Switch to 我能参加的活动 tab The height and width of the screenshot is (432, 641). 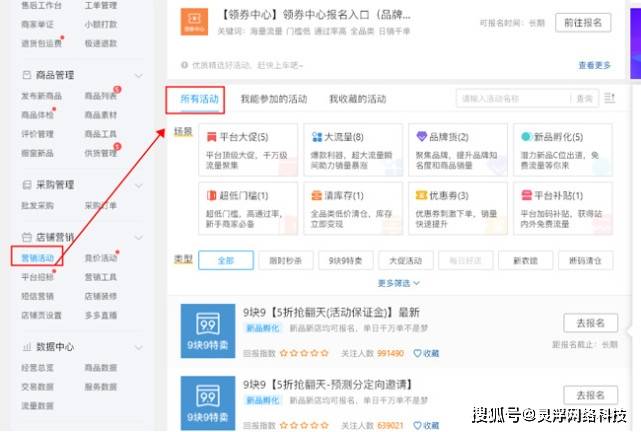273,99
